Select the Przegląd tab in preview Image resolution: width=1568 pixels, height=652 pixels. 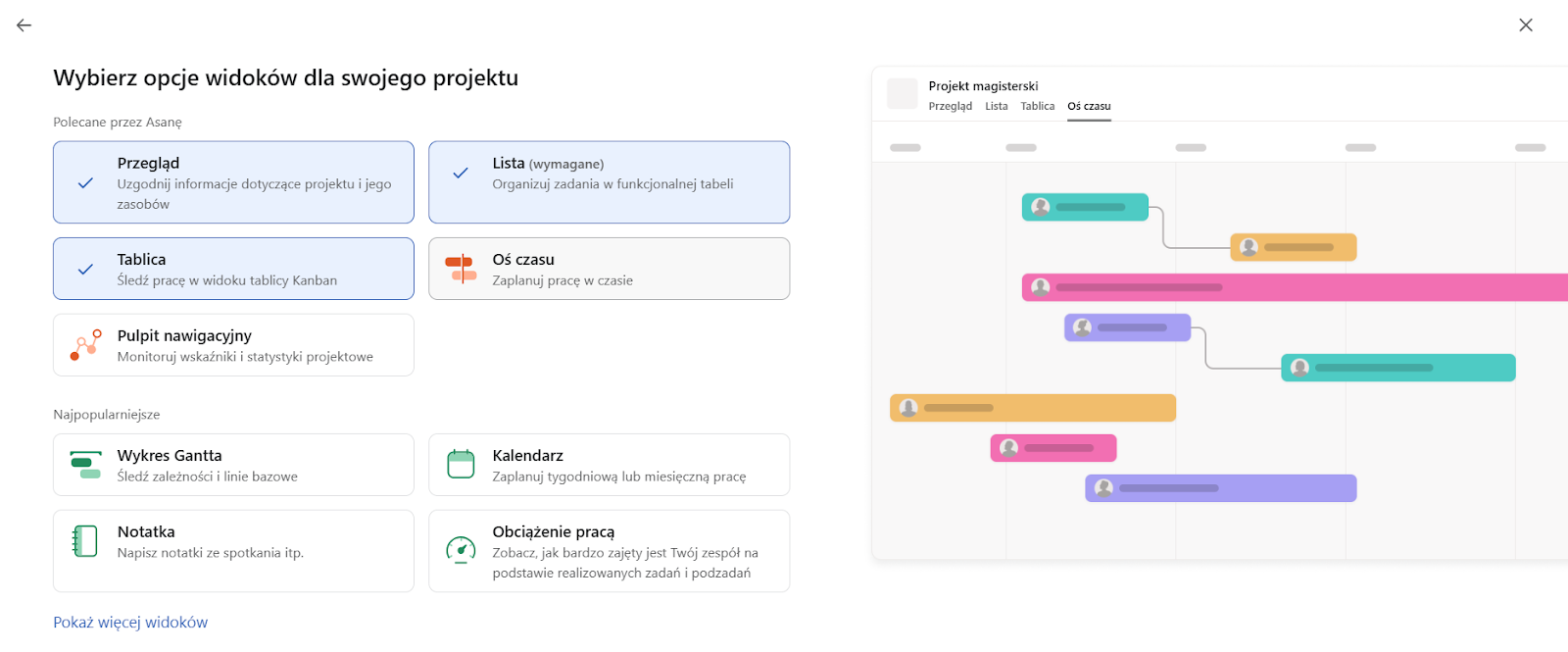951,106
